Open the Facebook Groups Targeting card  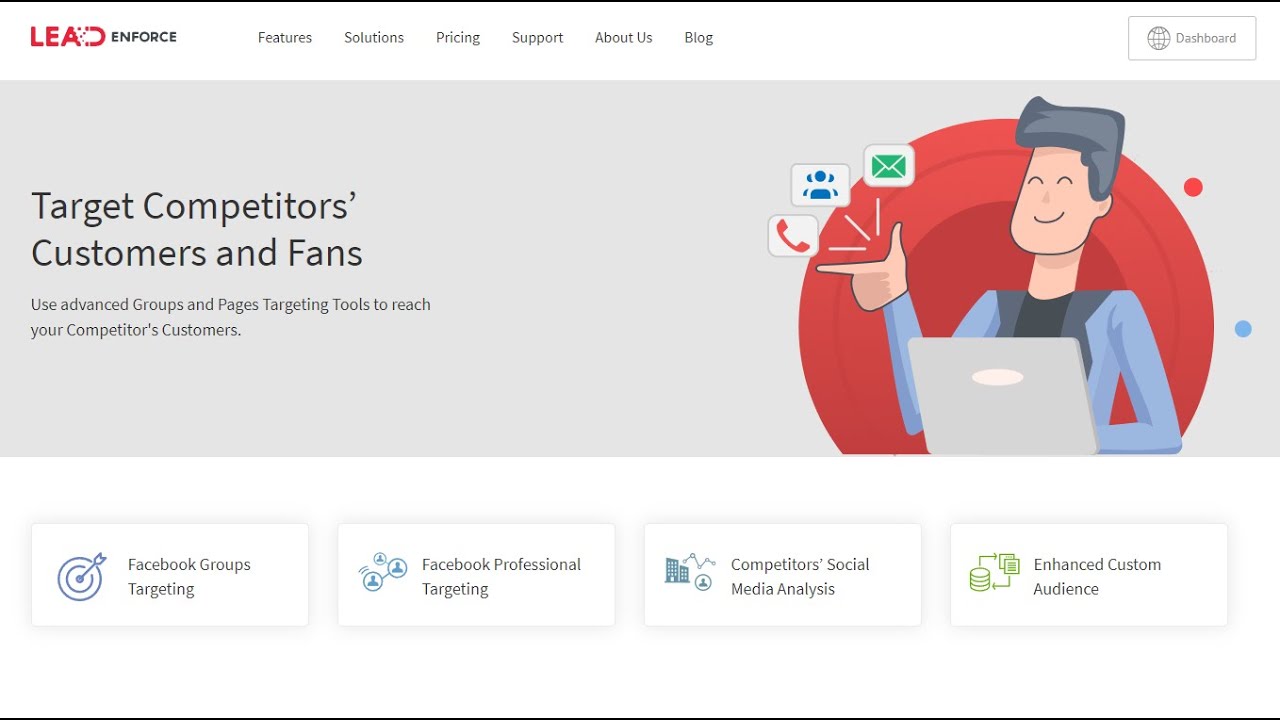[169, 574]
